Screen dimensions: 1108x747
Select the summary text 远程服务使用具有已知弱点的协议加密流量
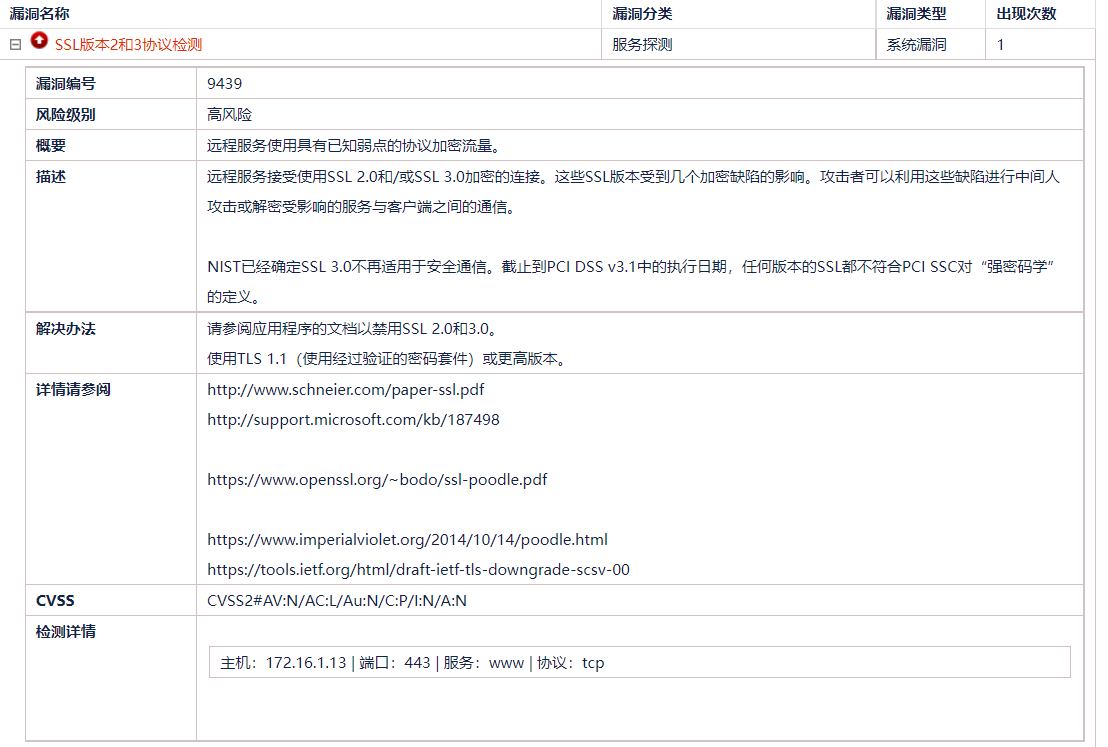[355, 146]
